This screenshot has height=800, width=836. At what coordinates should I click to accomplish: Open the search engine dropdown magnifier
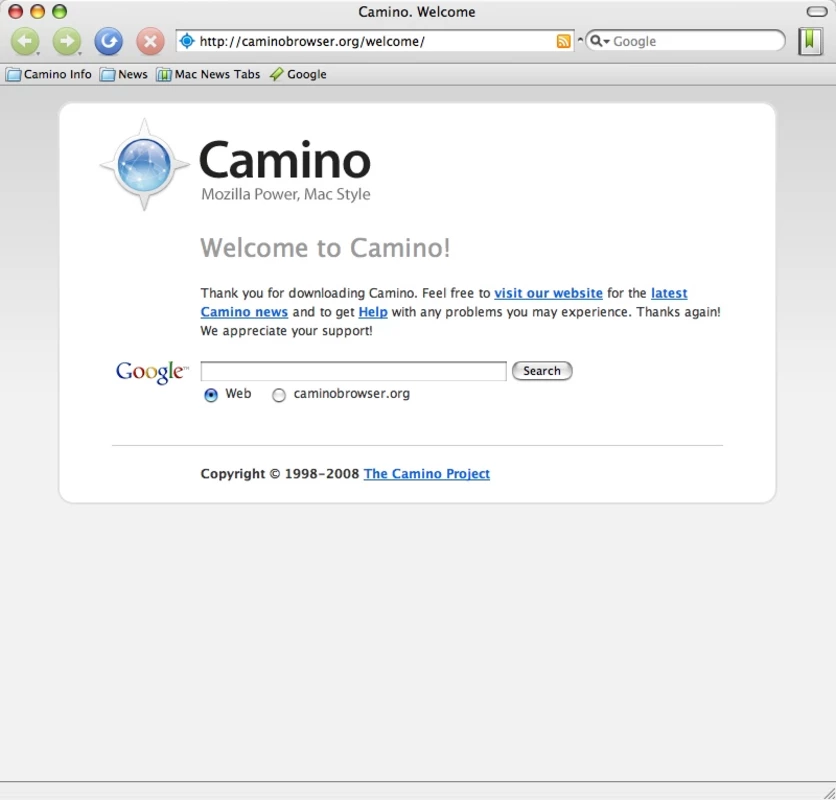pos(599,41)
